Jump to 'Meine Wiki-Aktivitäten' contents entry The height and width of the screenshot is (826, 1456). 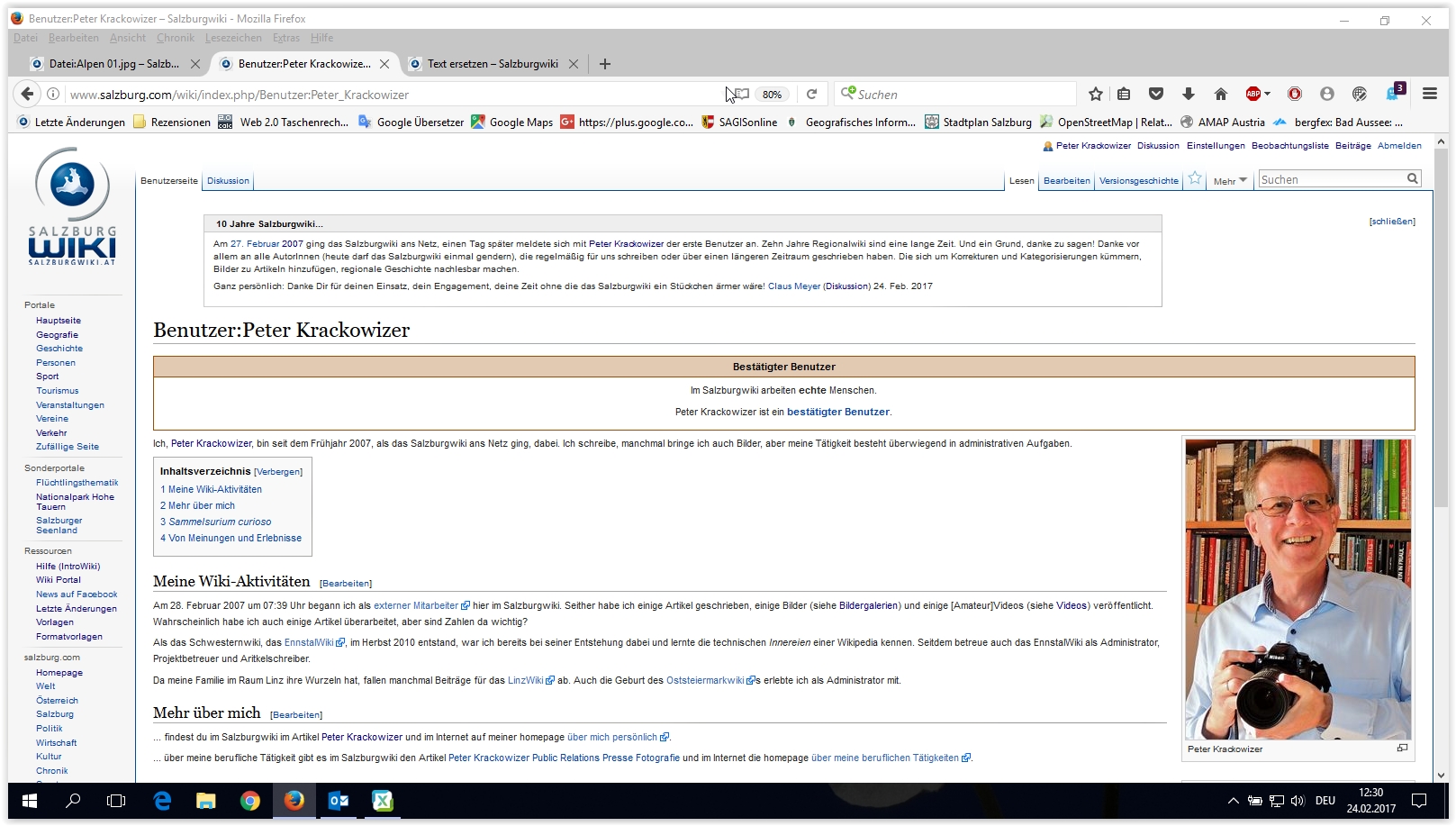[x=211, y=490]
